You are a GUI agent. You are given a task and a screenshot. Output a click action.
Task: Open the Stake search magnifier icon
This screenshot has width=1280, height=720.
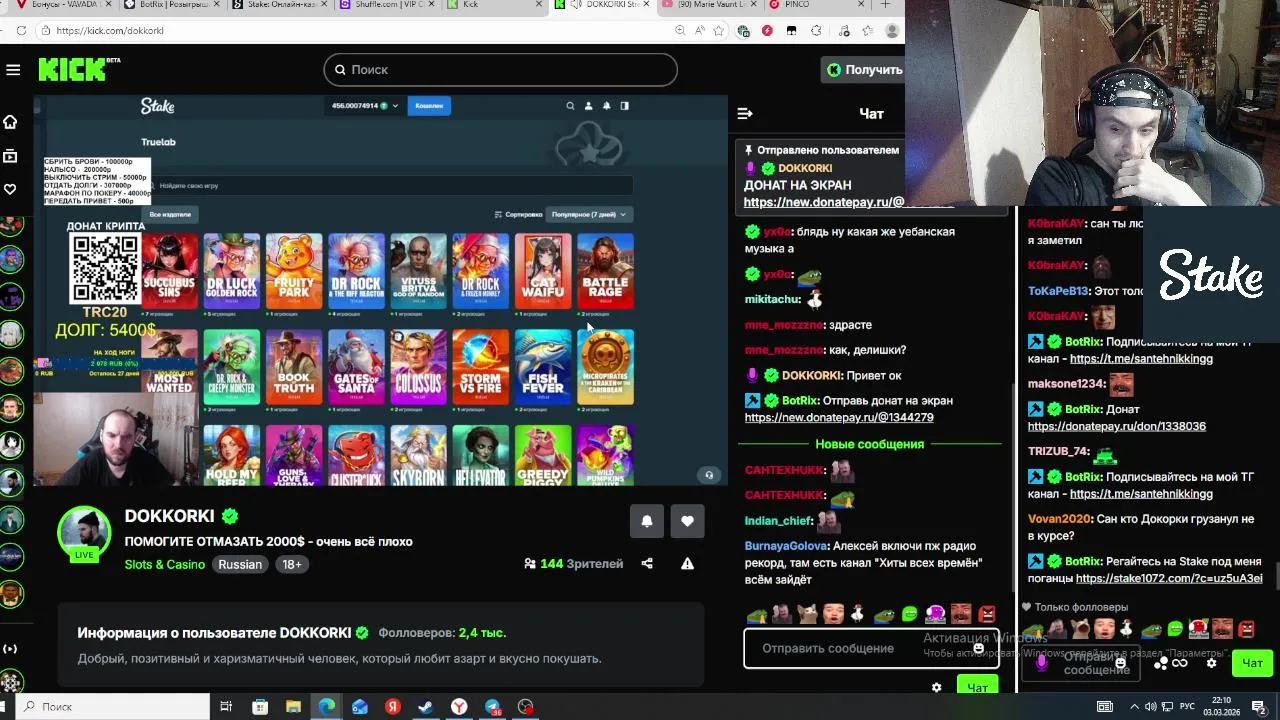tap(570, 106)
